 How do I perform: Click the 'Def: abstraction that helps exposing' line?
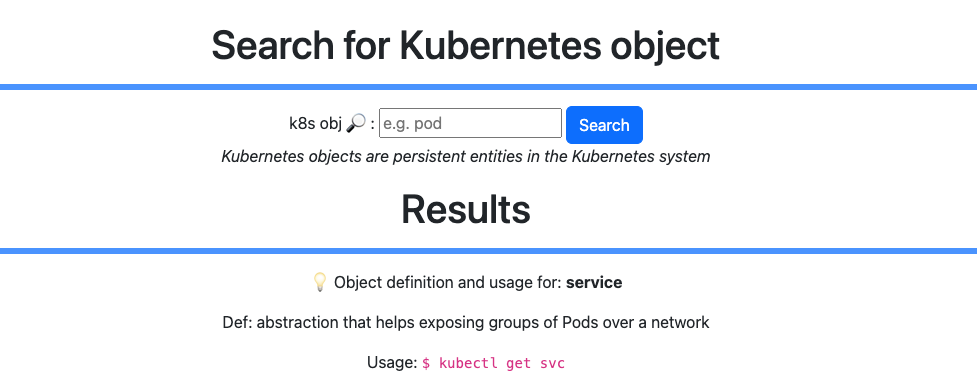pos(465,323)
